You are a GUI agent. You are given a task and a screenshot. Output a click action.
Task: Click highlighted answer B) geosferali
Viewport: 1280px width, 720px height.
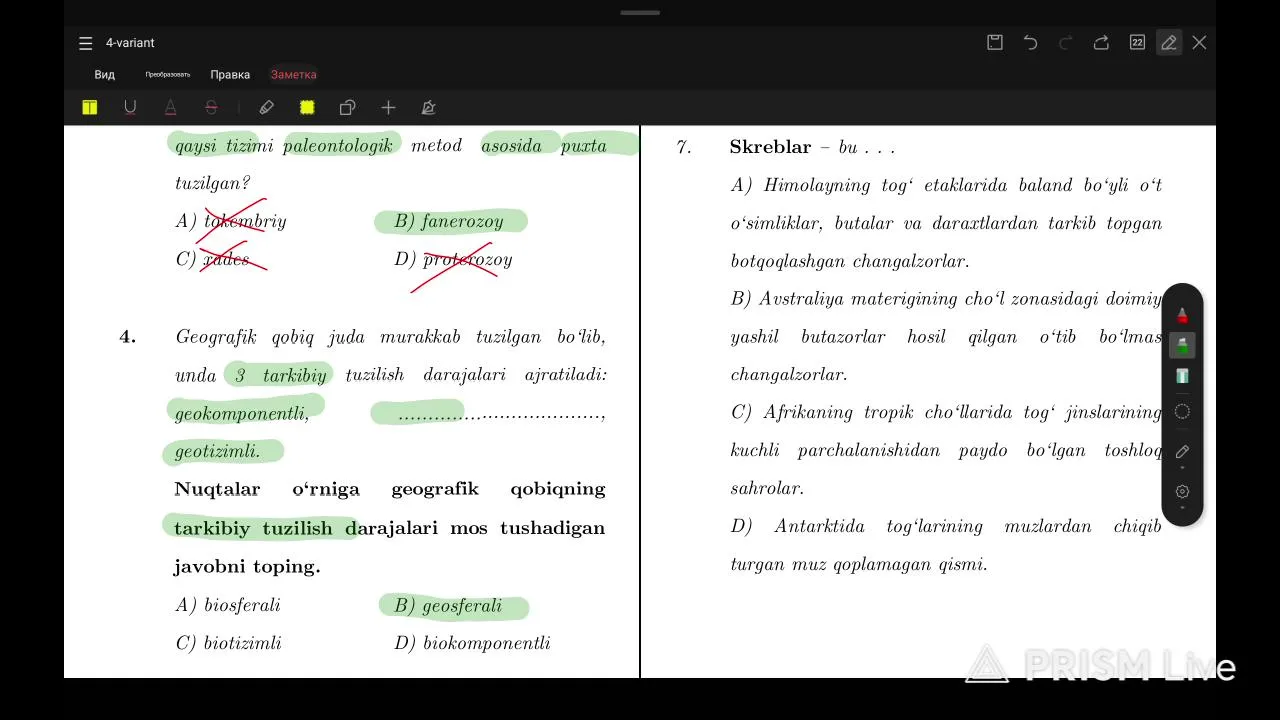click(448, 605)
